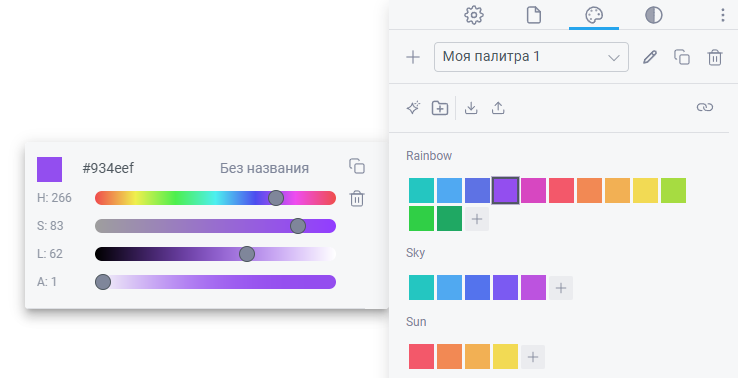This screenshot has height=378, width=738.
Task: Select the lime green swatch in Rainbow
Action: click(674, 190)
